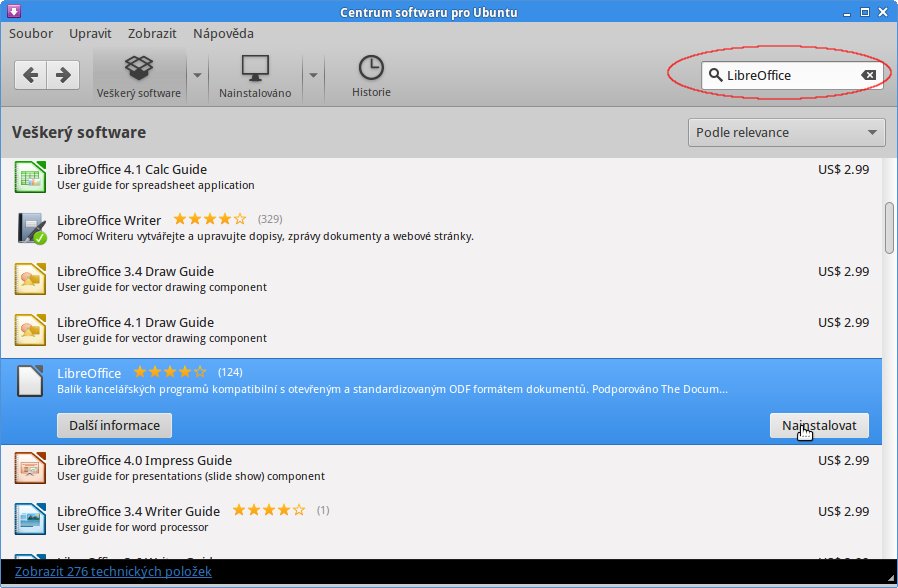
Task: Open the Upravit menu
Action: [90, 33]
